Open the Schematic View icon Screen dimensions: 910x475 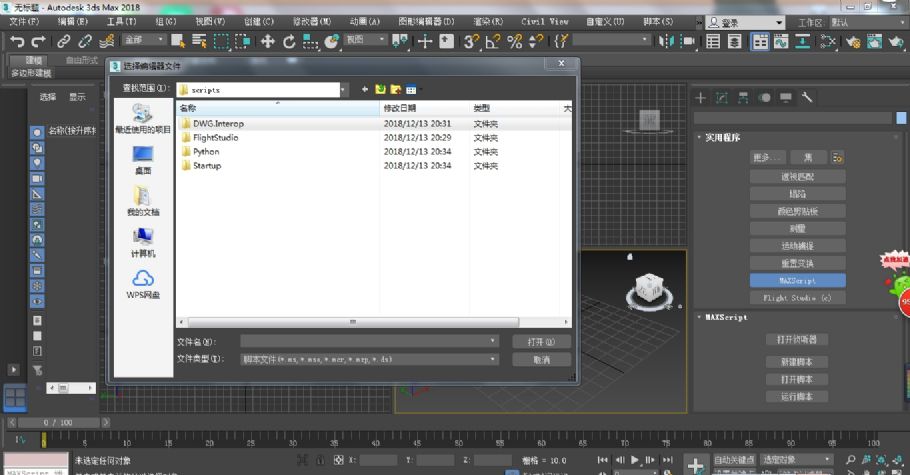point(803,41)
